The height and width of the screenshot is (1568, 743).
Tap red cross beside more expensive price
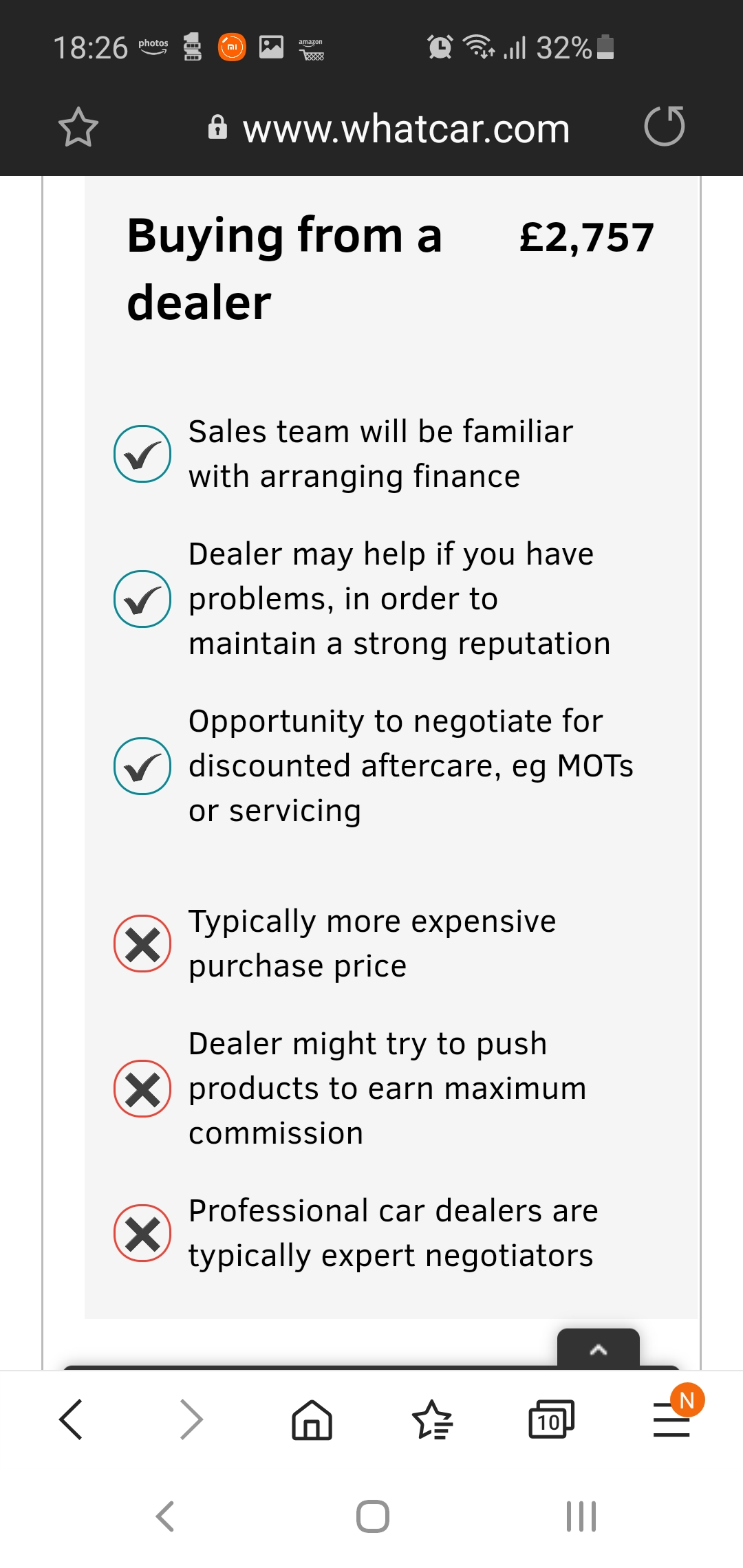[142, 944]
